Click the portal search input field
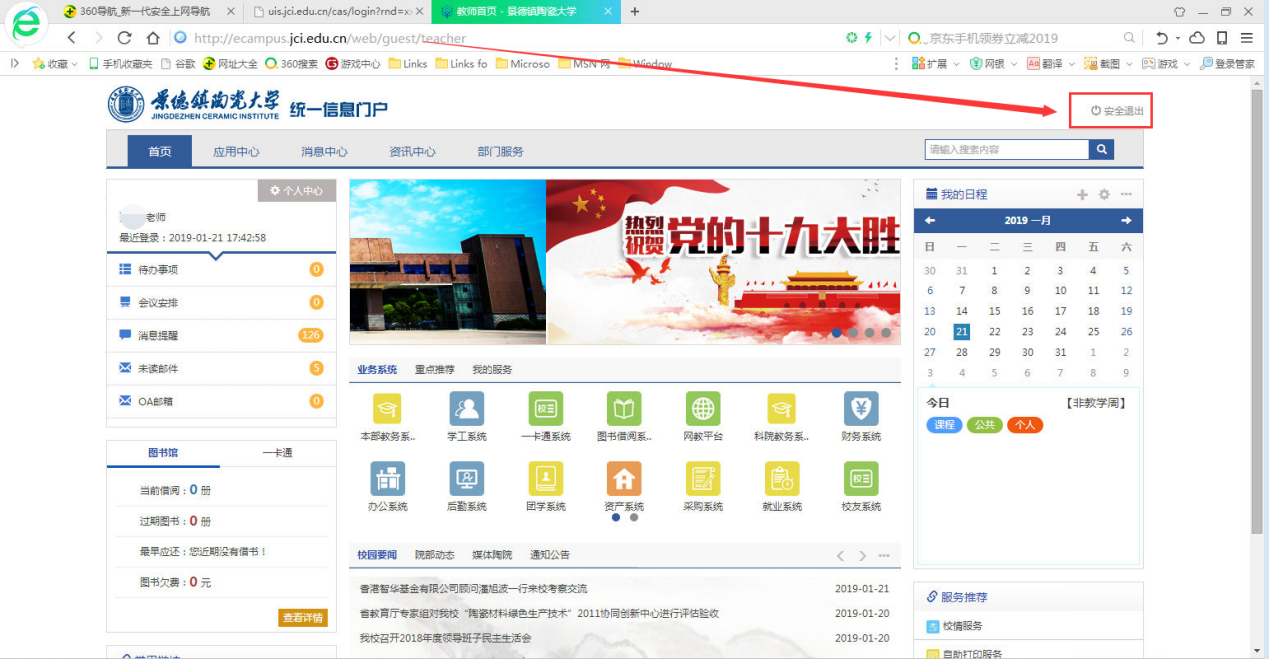 pyautogui.click(x=1007, y=150)
